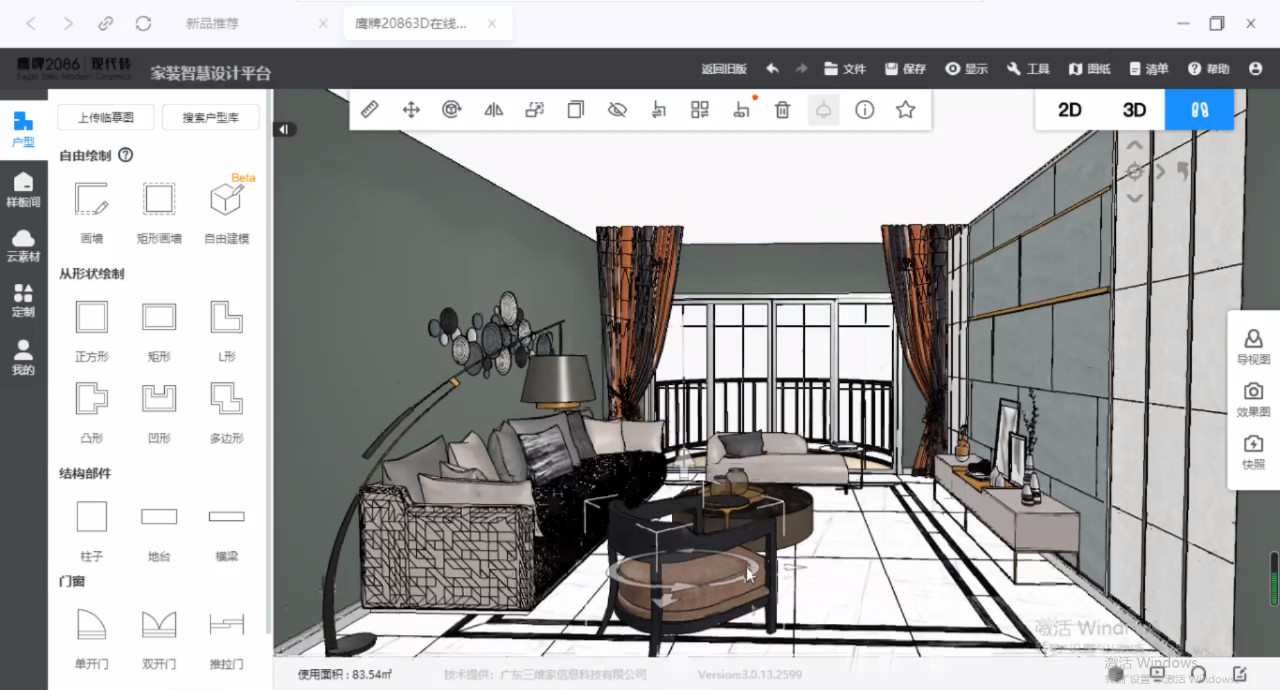Click the 搜索户型库 button
This screenshot has height=690, width=1280.
(x=210, y=118)
